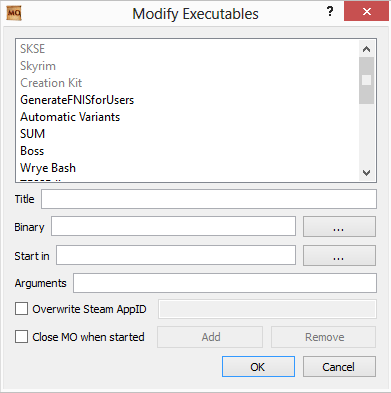The width and height of the screenshot is (391, 393).
Task: Toggle Close MO when started checkbox
Action: [21, 337]
